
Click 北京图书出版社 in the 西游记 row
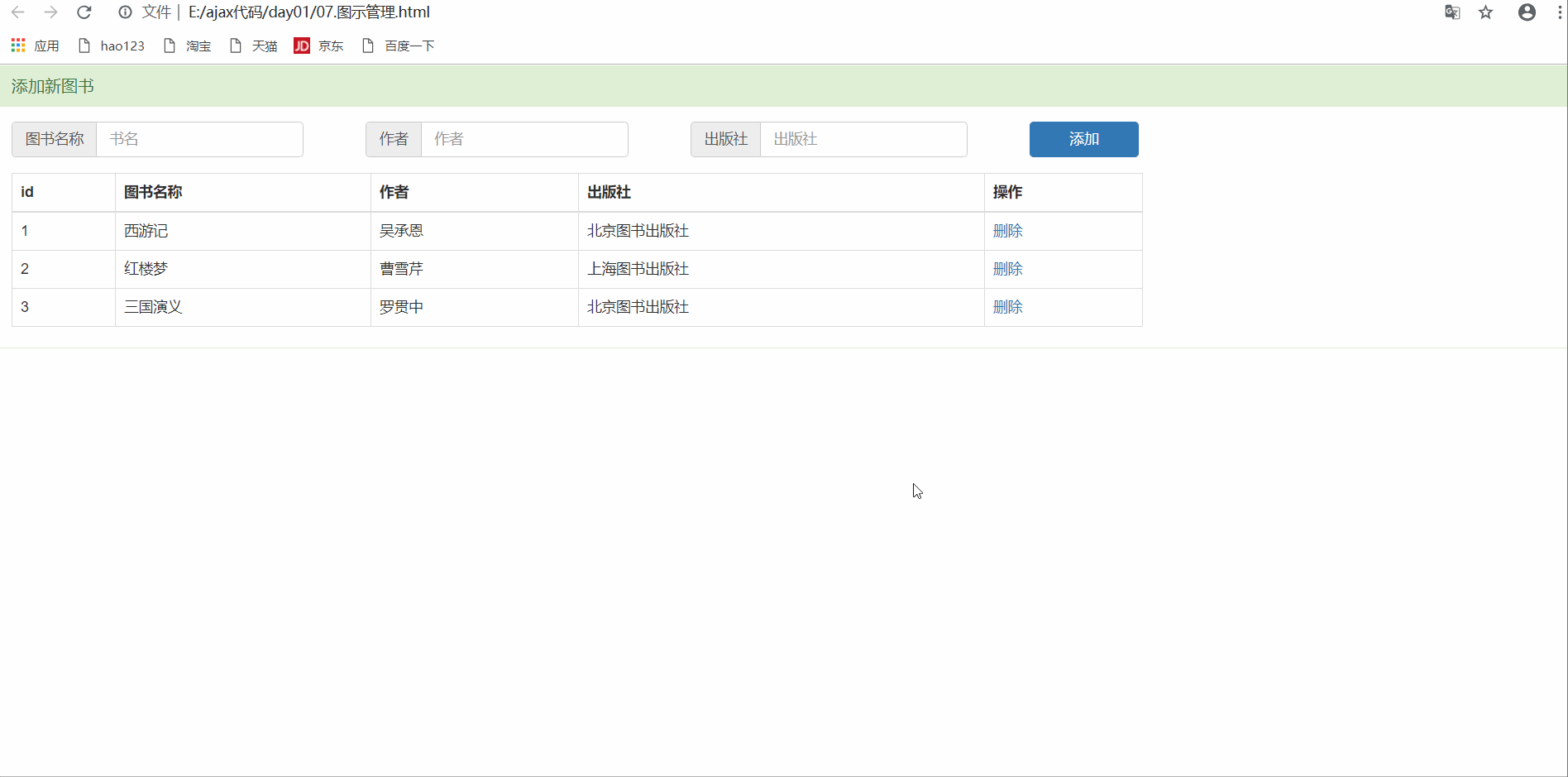tap(638, 231)
